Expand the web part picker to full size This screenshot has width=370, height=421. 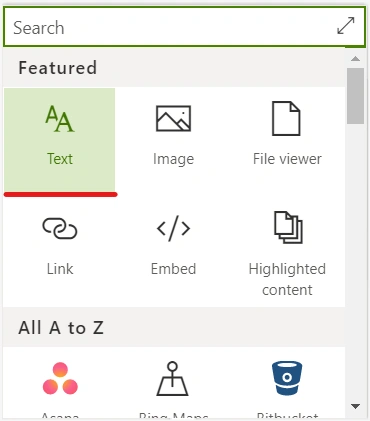click(346, 26)
